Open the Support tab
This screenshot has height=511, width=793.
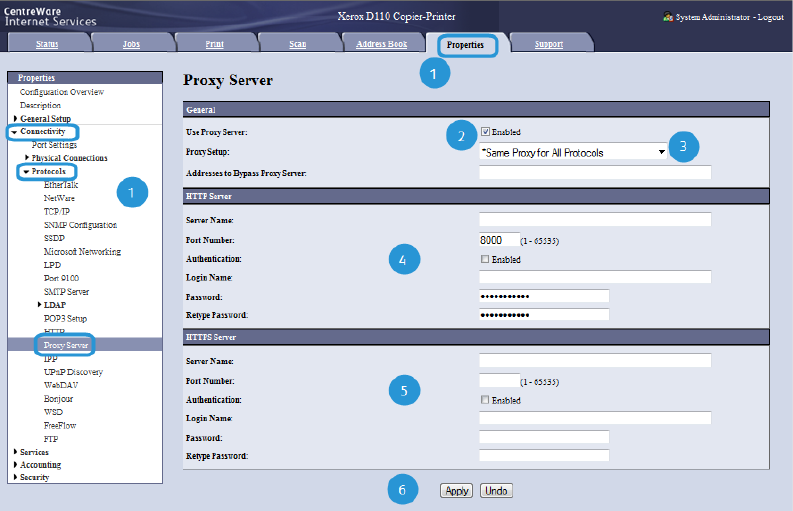(x=549, y=44)
